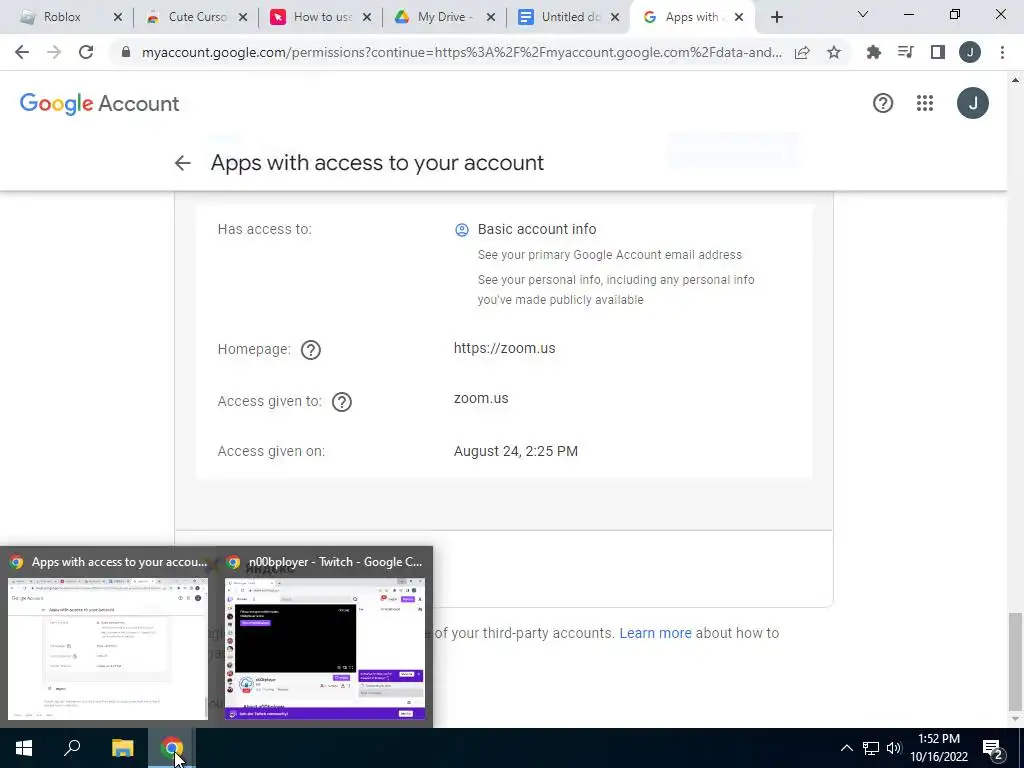Open the notification center icon

tap(992, 749)
